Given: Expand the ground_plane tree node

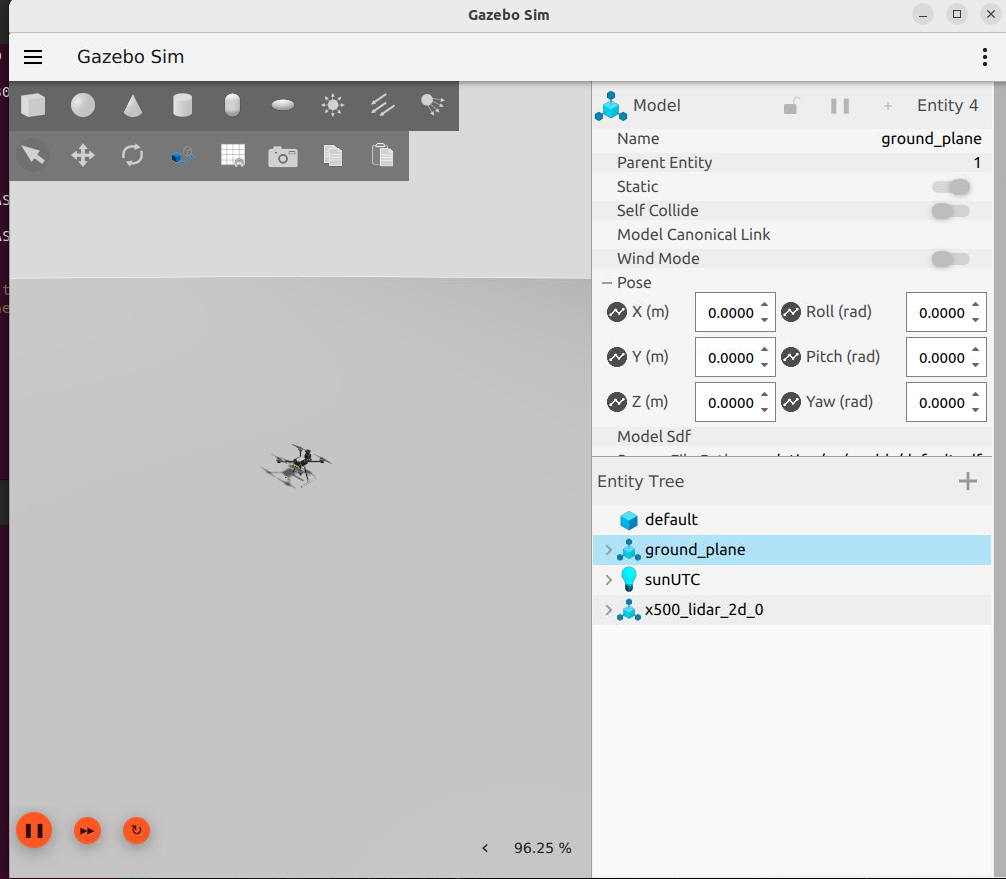Looking at the screenshot, I should pos(608,550).
